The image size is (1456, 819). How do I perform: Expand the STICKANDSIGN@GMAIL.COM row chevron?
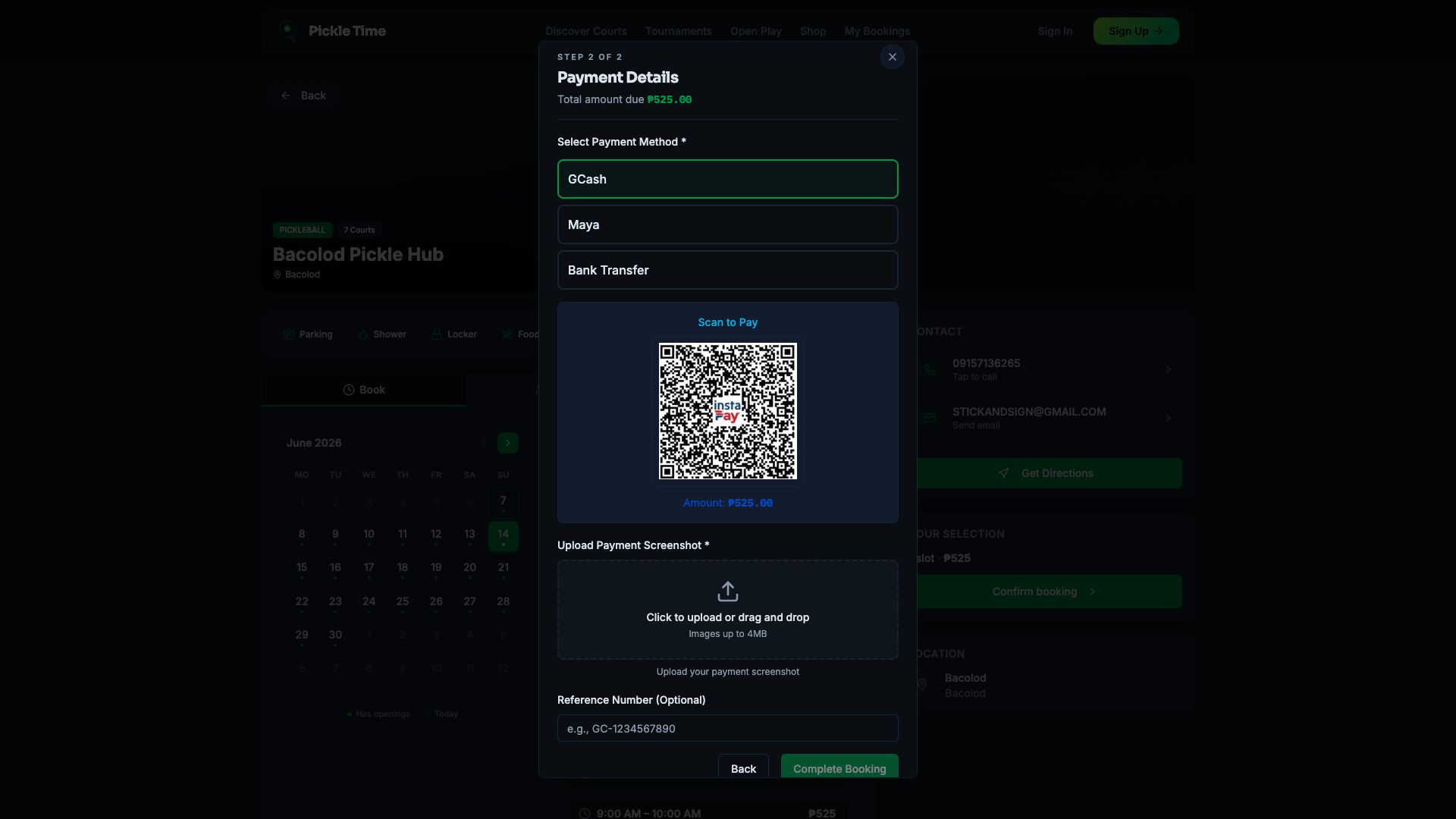(1169, 418)
